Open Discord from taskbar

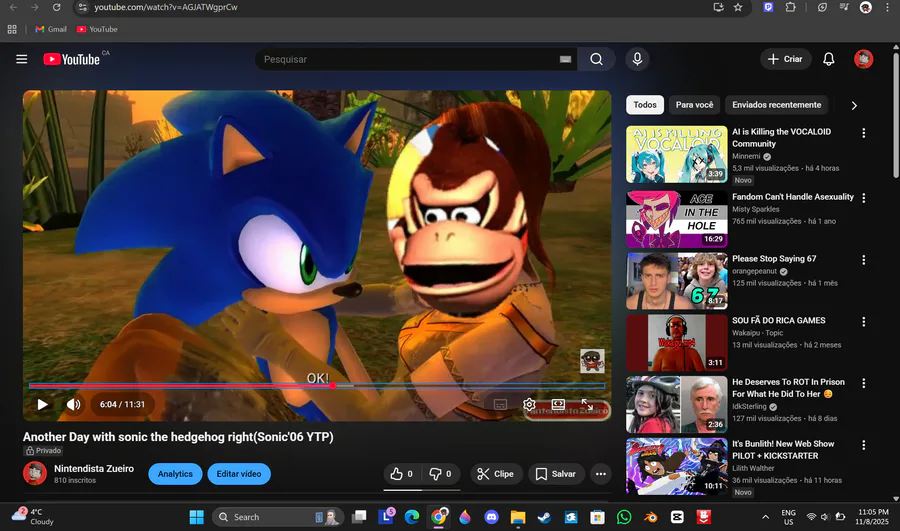pyautogui.click(x=491, y=517)
